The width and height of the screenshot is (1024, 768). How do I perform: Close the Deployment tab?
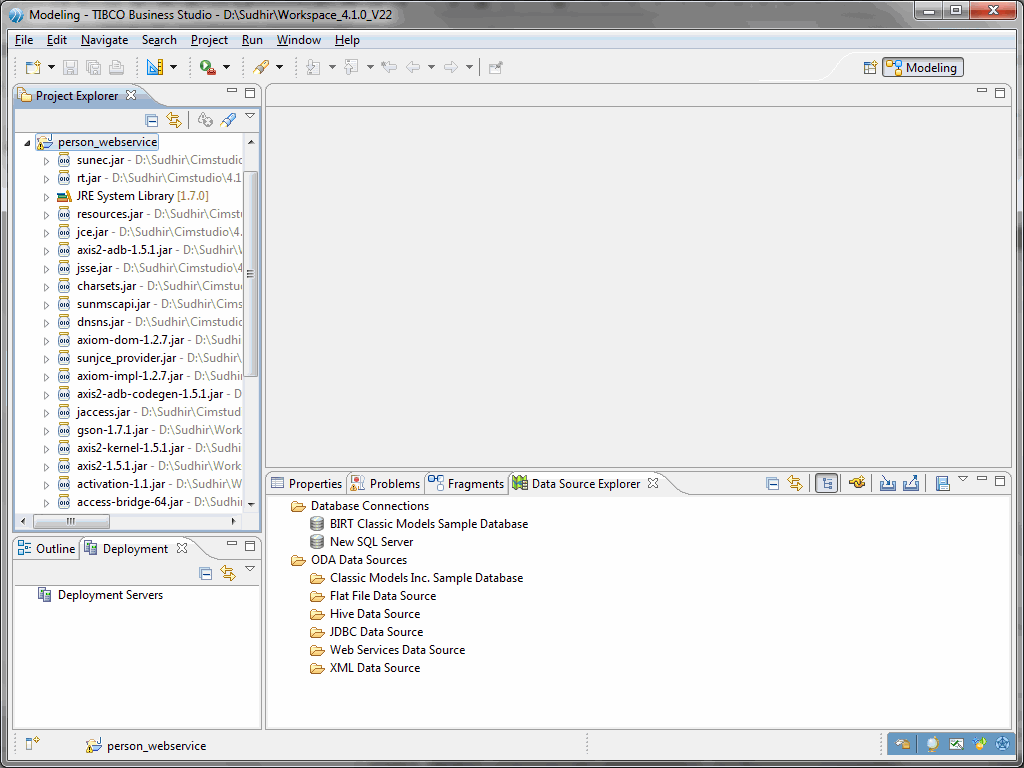[182, 549]
